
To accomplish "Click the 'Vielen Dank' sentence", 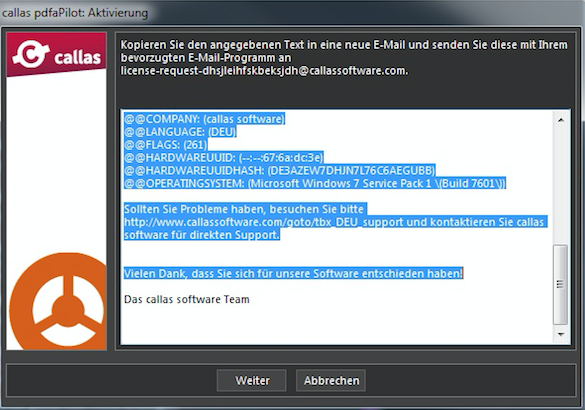I will 293,273.
